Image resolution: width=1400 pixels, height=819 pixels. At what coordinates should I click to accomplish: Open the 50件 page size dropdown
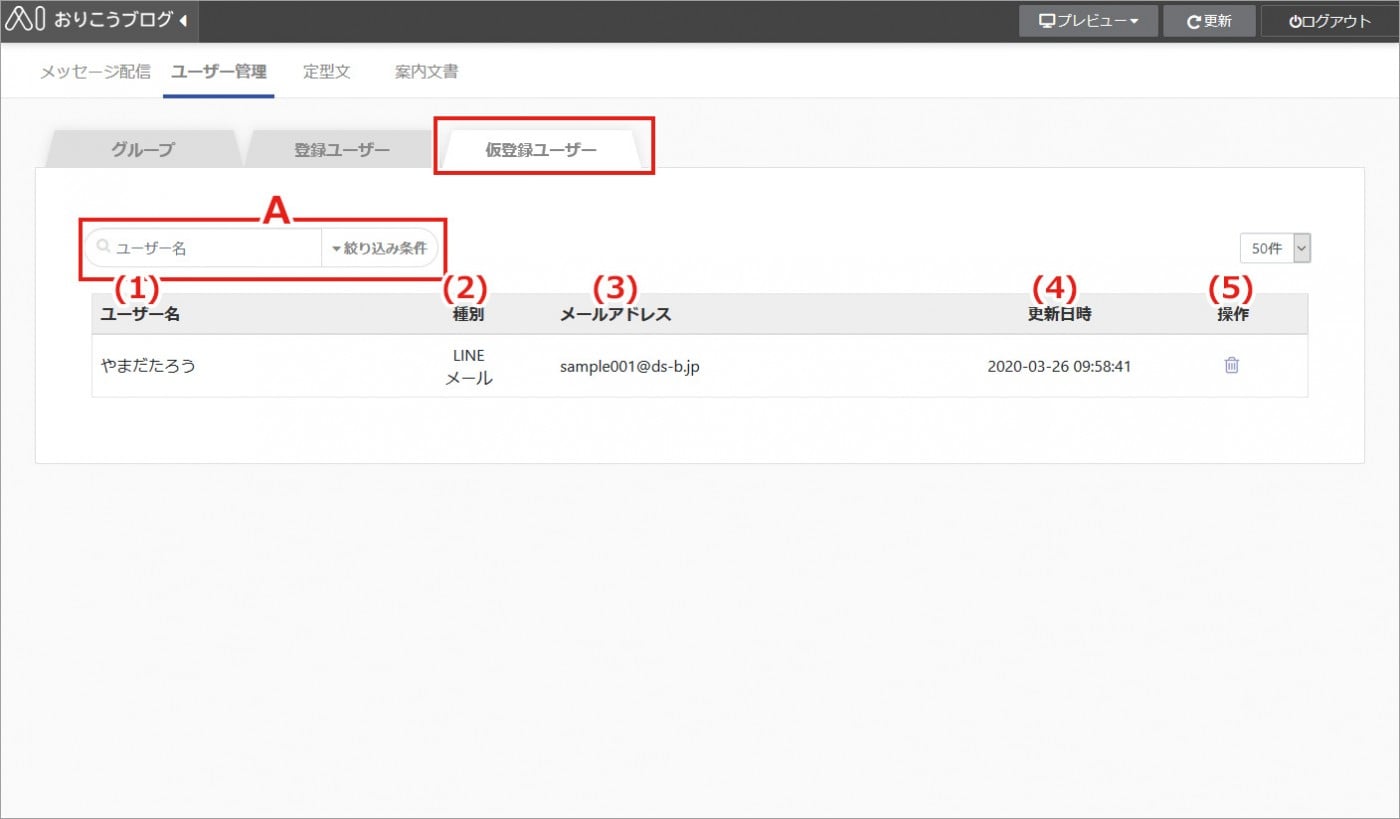click(1274, 248)
